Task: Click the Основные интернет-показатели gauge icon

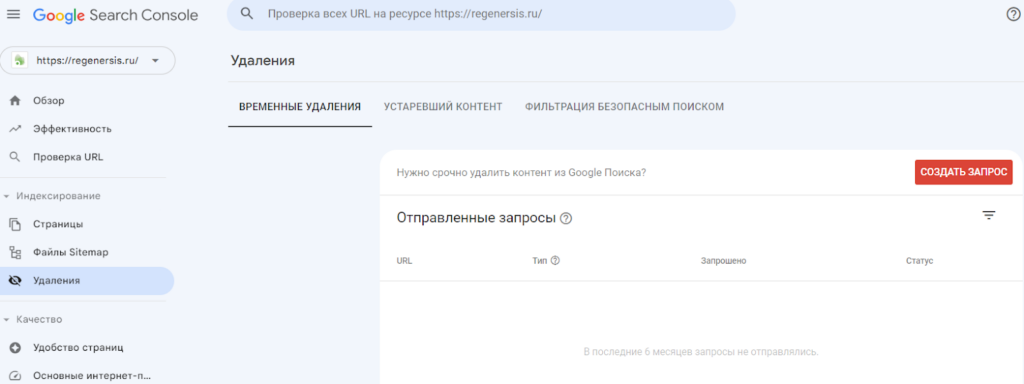Action: coord(15,376)
